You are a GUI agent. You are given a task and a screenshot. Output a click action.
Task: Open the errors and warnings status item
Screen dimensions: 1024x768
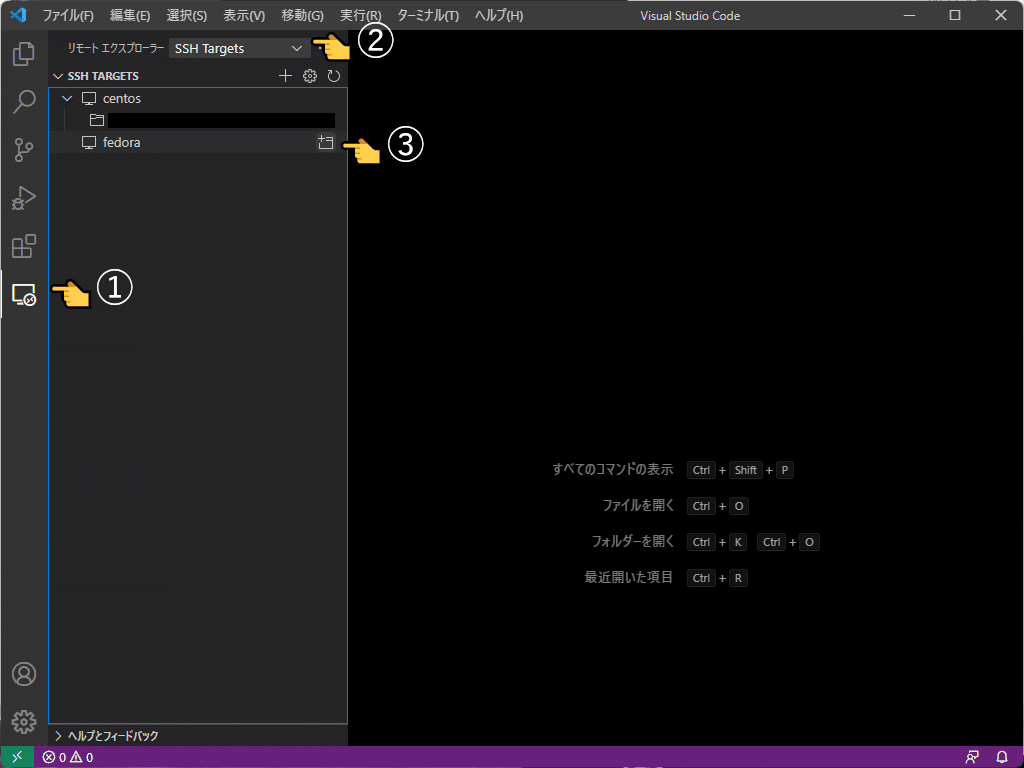click(68, 758)
